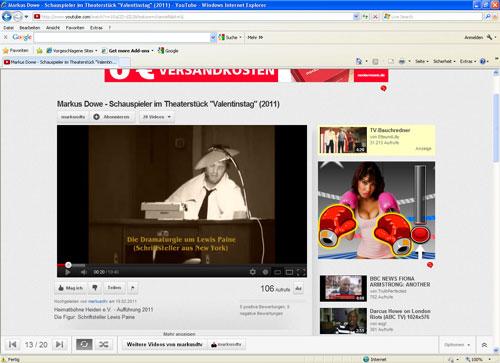Switch the player to small size
The height and width of the screenshot is (363, 500).
[277, 272]
